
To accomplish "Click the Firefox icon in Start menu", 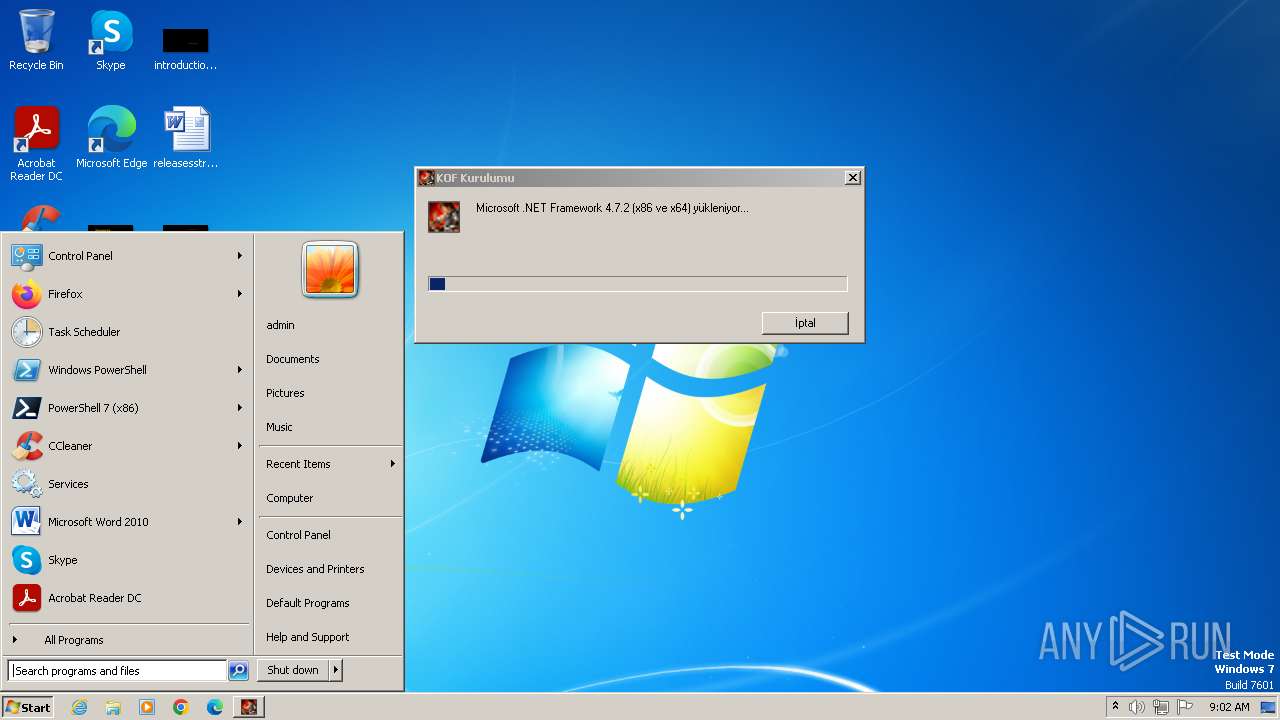I will pyautogui.click(x=27, y=294).
